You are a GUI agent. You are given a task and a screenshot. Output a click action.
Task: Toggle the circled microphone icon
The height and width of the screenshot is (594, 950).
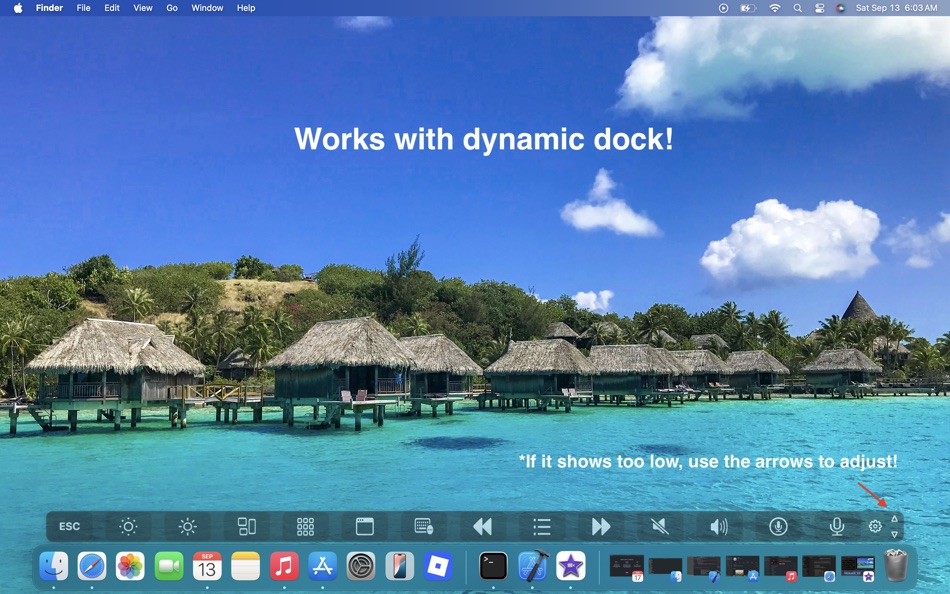coord(778,526)
